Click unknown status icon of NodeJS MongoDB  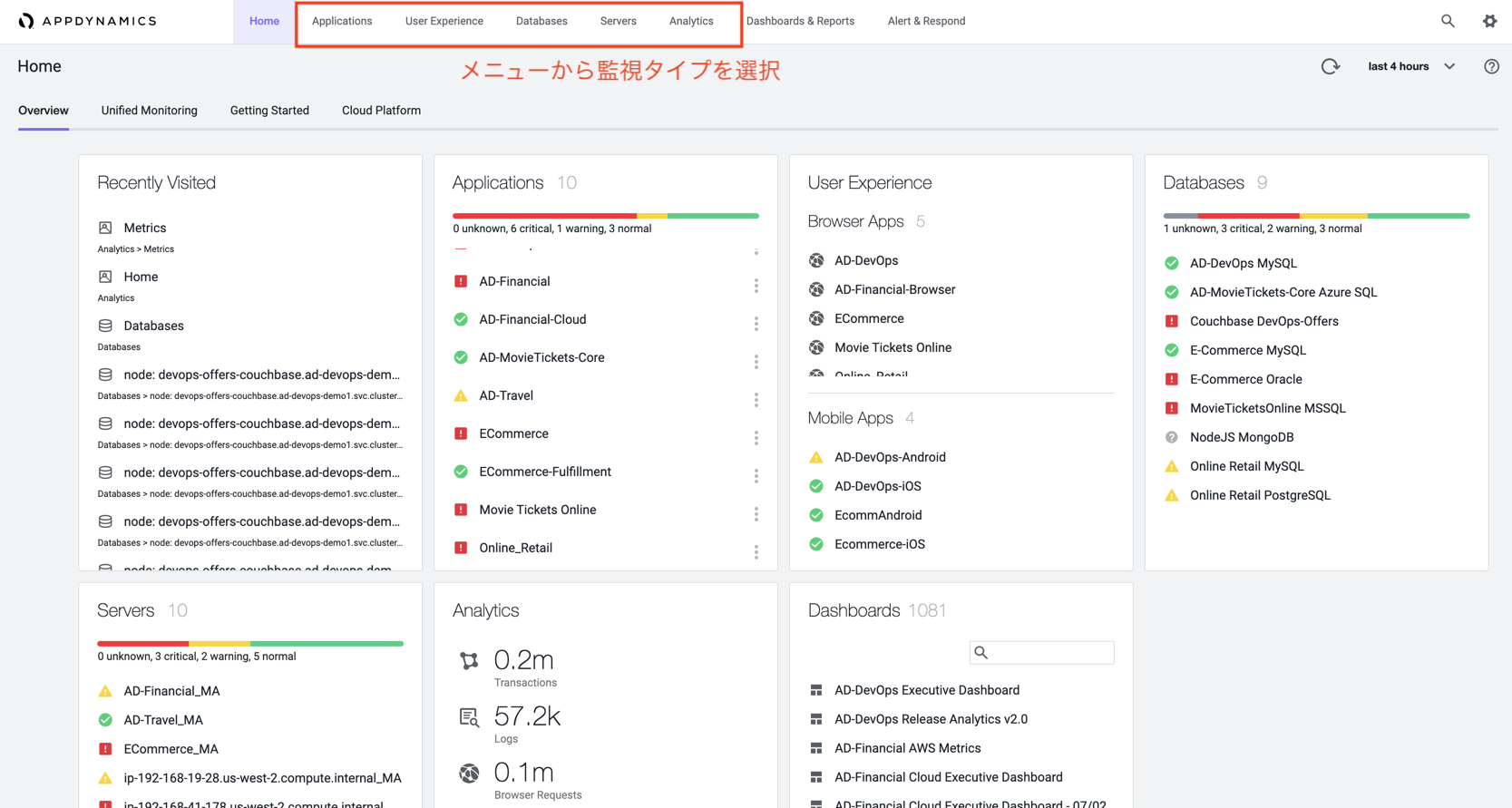point(1172,437)
